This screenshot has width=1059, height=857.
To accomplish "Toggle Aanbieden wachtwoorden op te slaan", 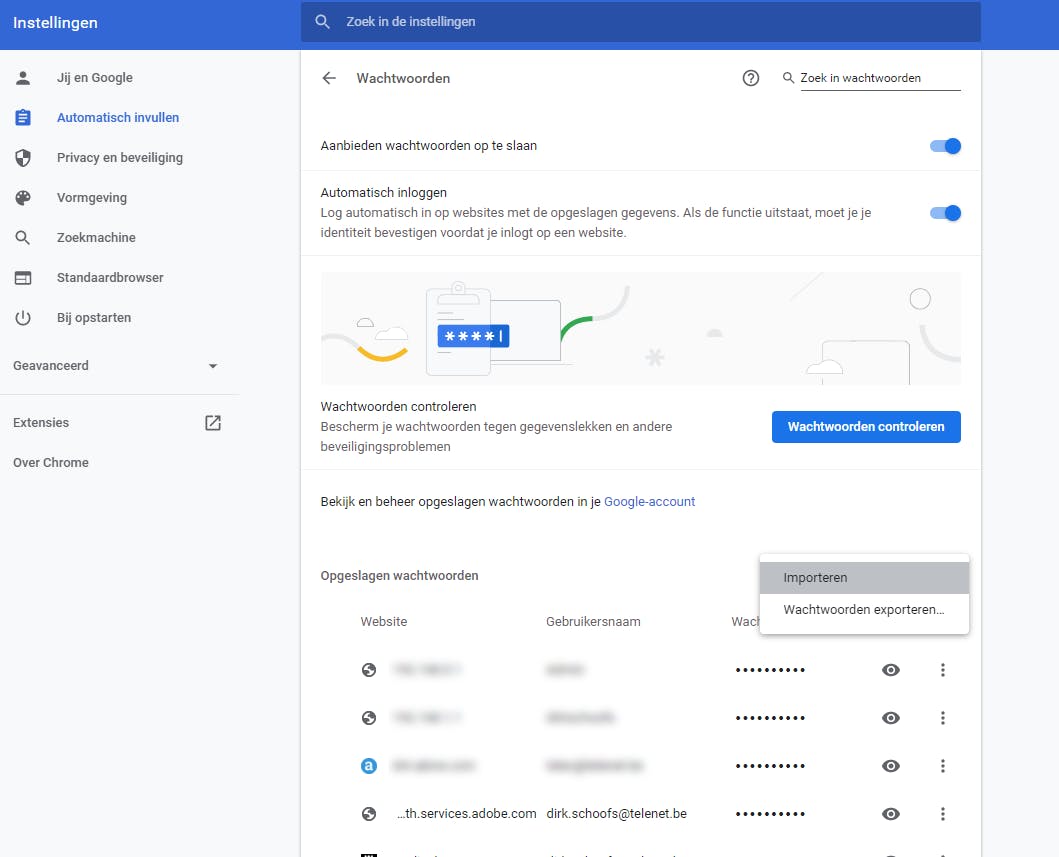I will (x=946, y=146).
